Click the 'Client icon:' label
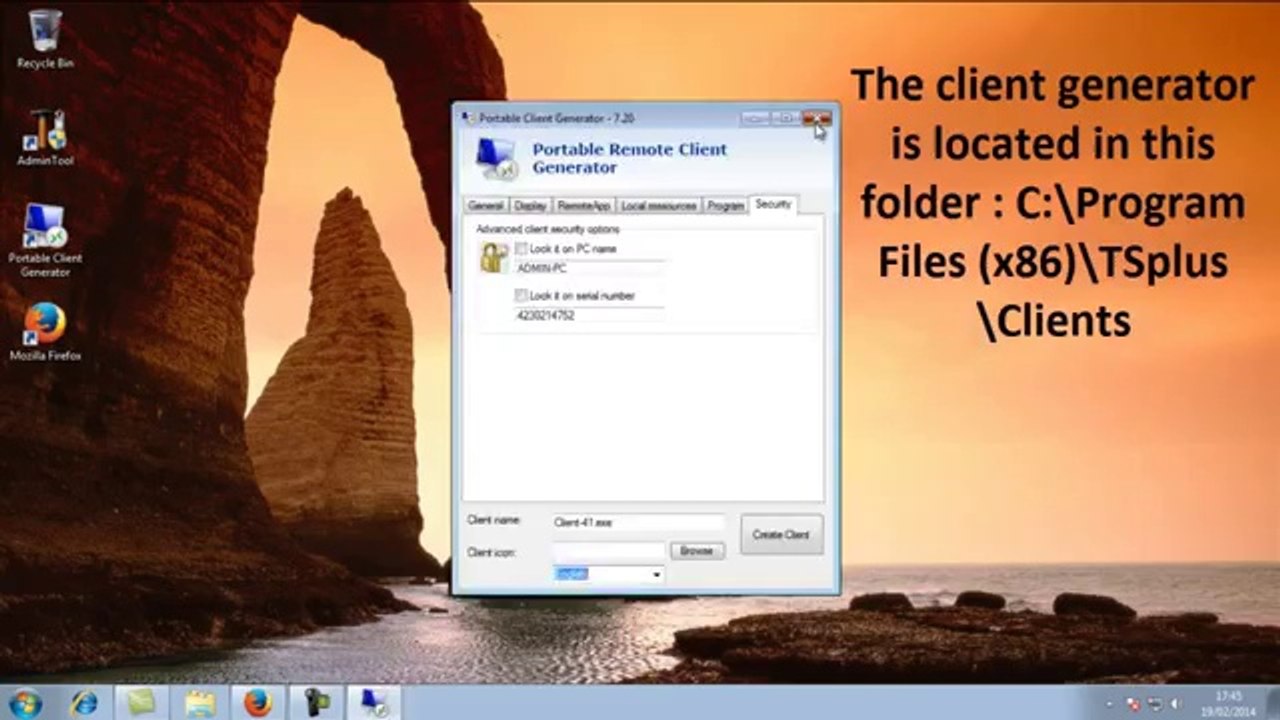1280x720 pixels. 491,552
